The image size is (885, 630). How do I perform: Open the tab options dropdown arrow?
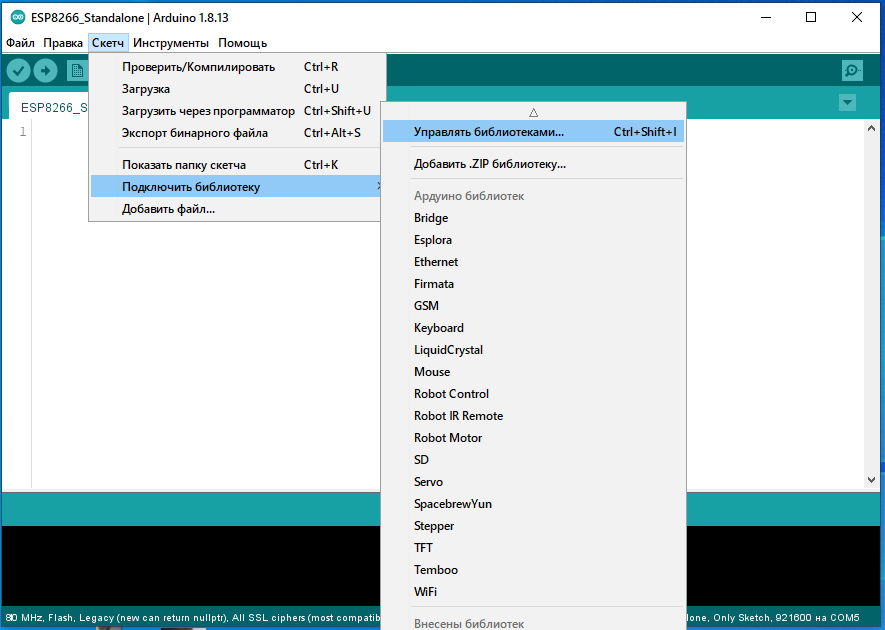coord(848,103)
